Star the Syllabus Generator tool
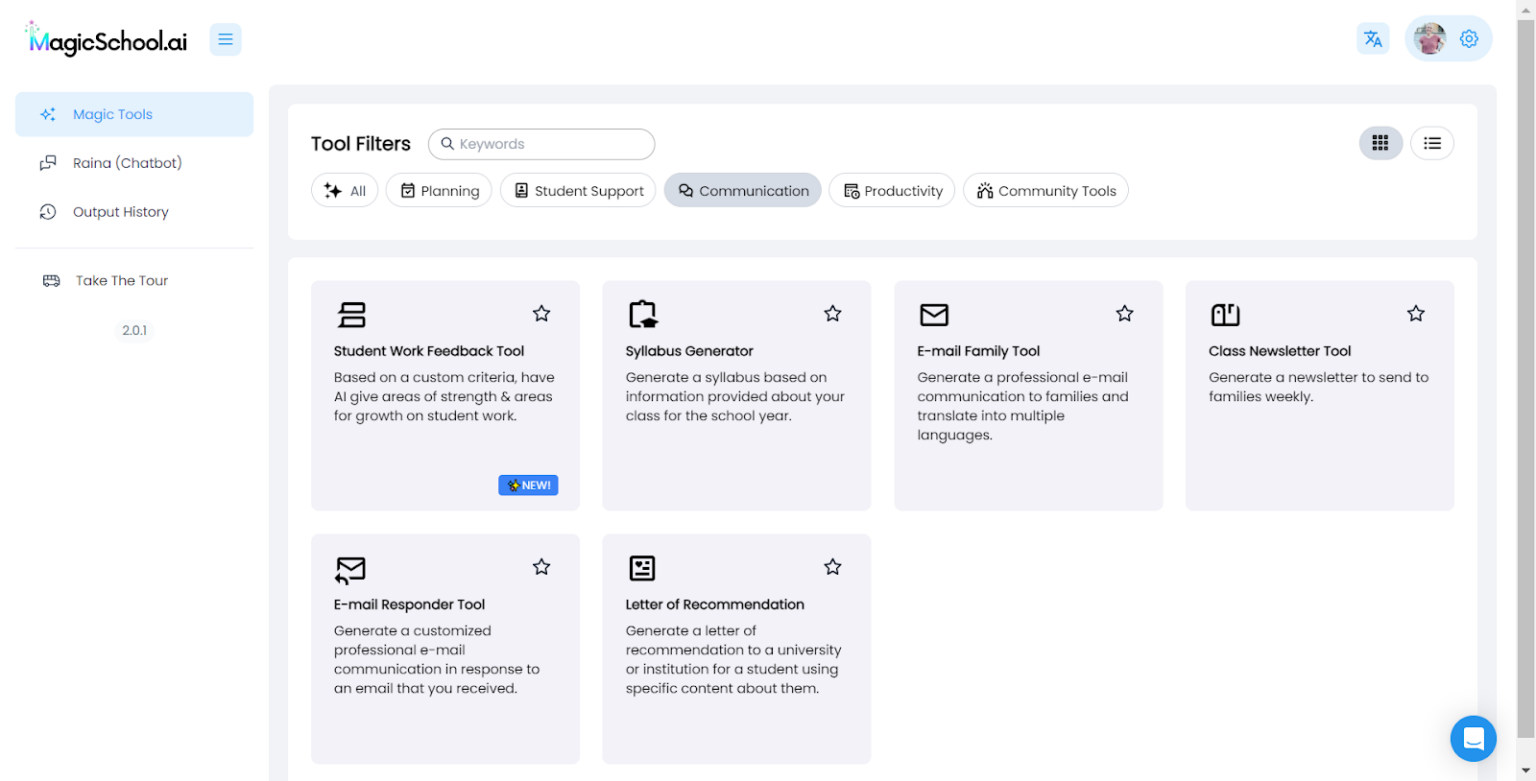This screenshot has width=1536, height=781. (x=832, y=314)
